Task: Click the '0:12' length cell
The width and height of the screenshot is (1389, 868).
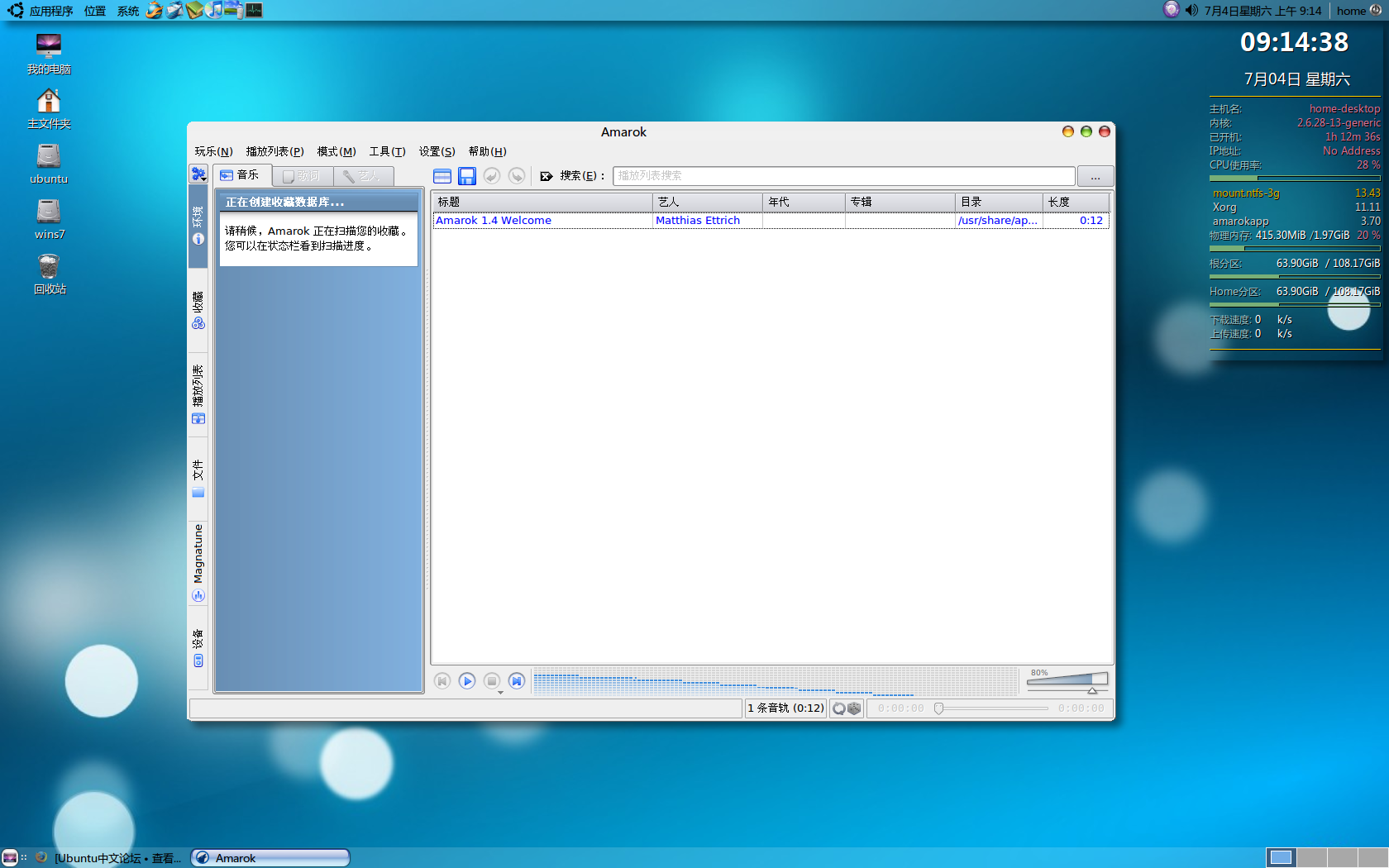Action: (x=1091, y=221)
